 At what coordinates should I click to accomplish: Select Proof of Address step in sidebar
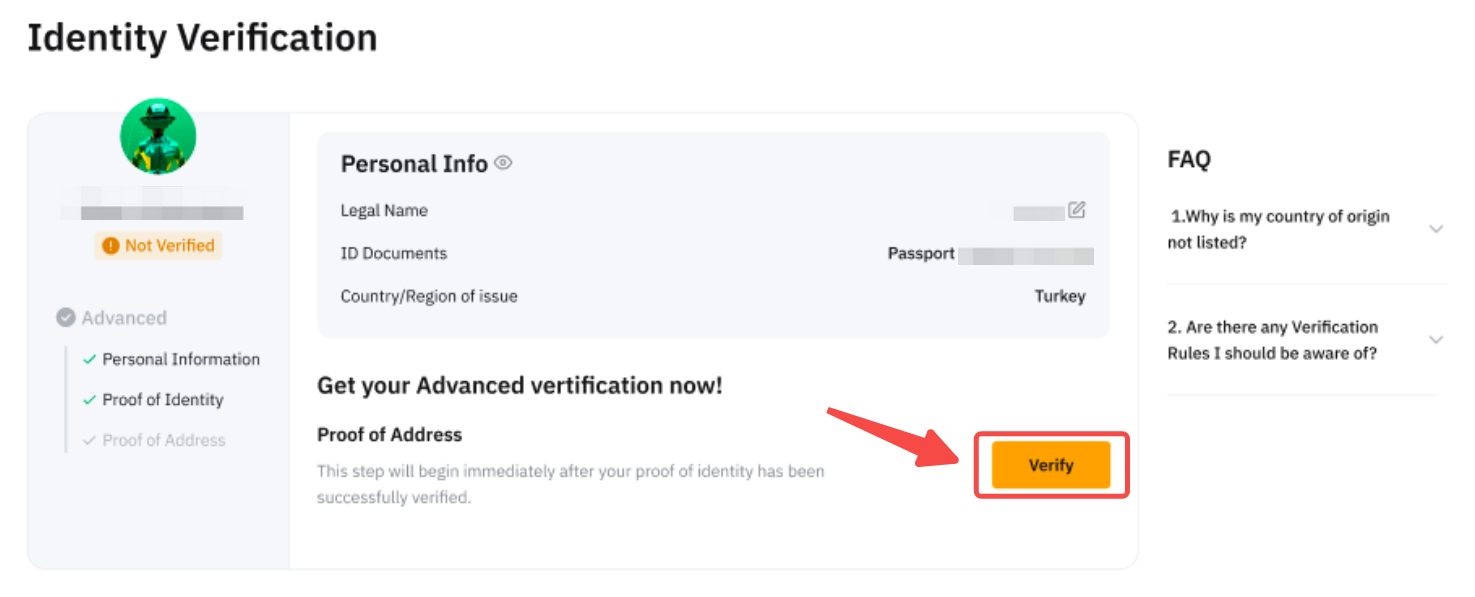(164, 440)
